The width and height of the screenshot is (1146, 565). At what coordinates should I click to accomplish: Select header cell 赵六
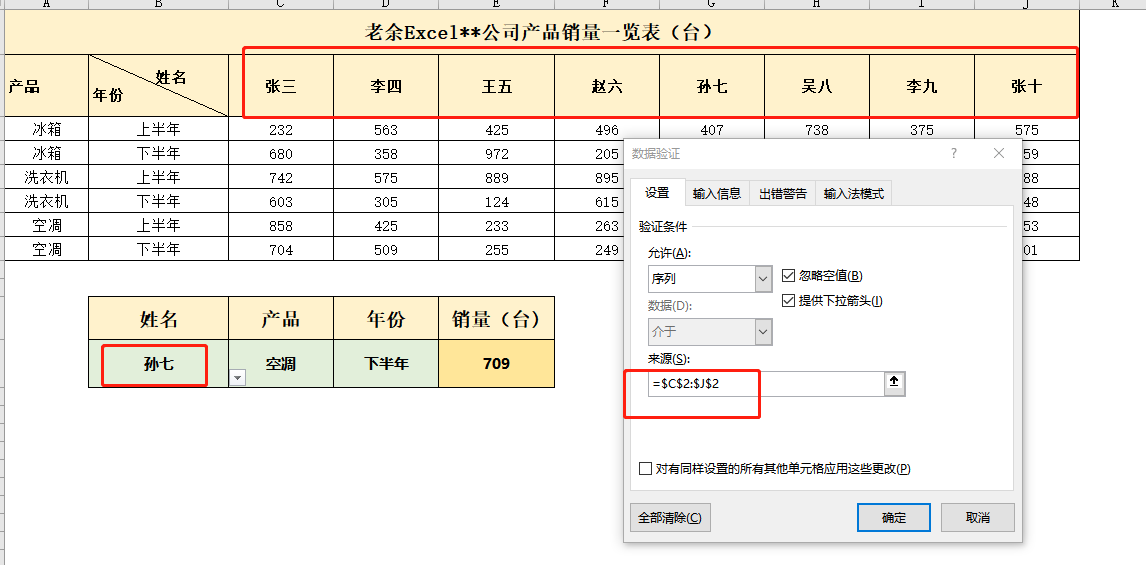(607, 86)
